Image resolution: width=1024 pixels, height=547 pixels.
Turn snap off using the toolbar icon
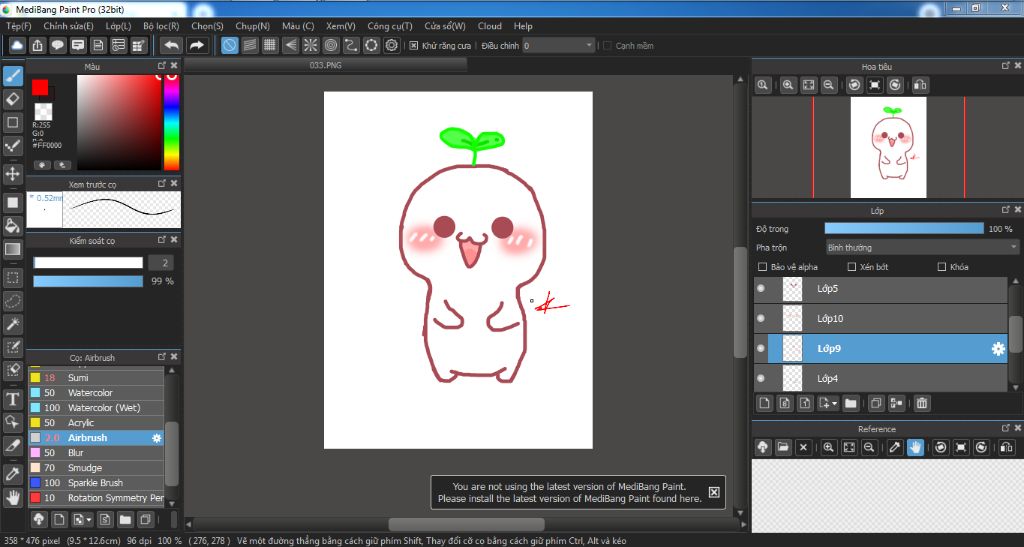point(229,45)
